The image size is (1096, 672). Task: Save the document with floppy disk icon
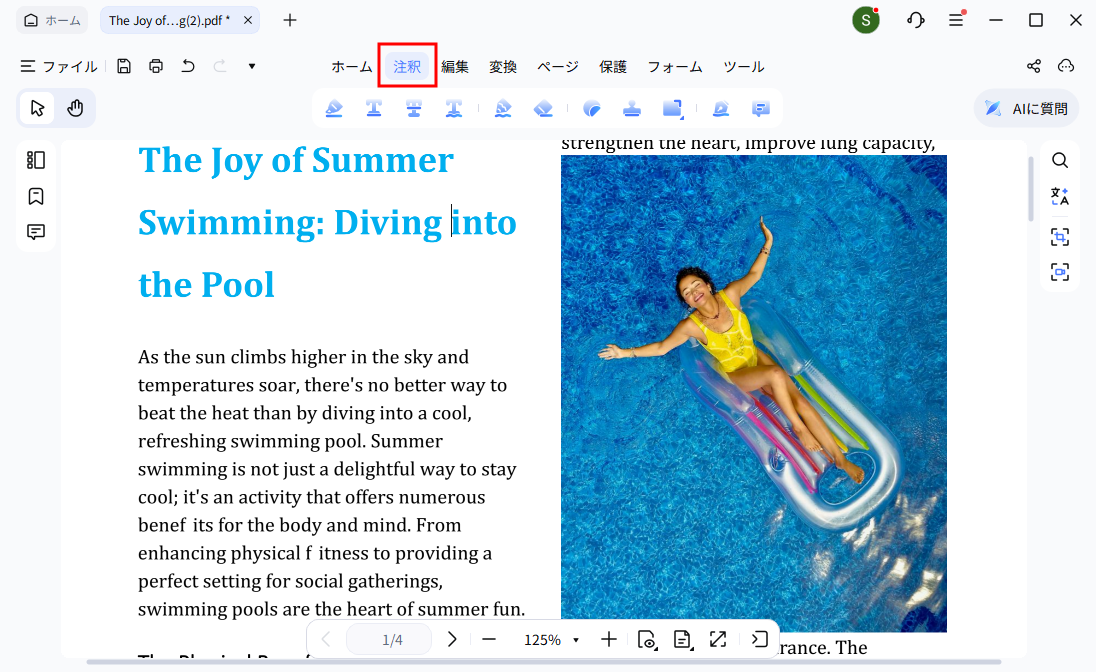(x=124, y=66)
